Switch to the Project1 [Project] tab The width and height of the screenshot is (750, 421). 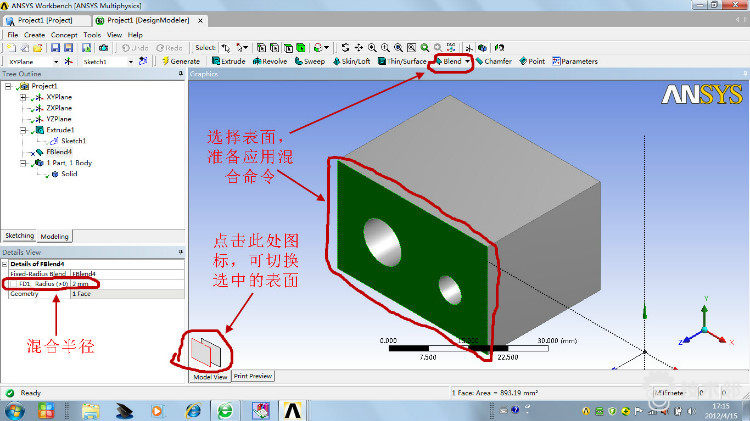[46, 21]
